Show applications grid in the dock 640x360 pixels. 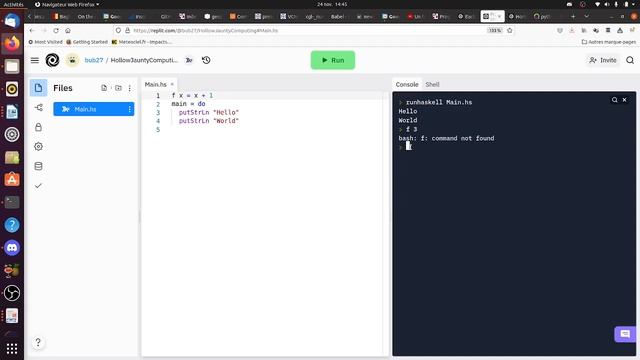tap(12, 349)
